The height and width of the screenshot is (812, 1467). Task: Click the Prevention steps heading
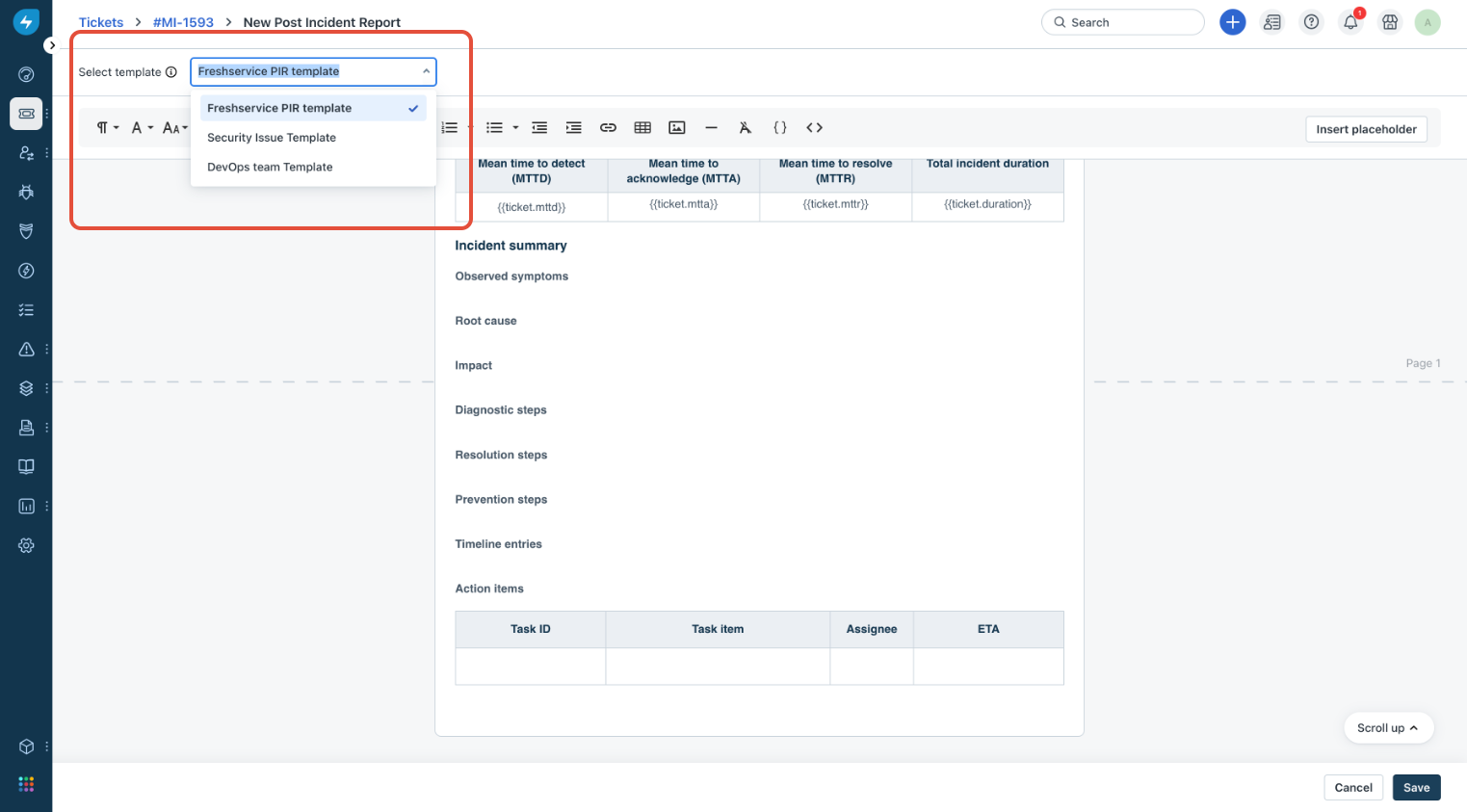[501, 499]
